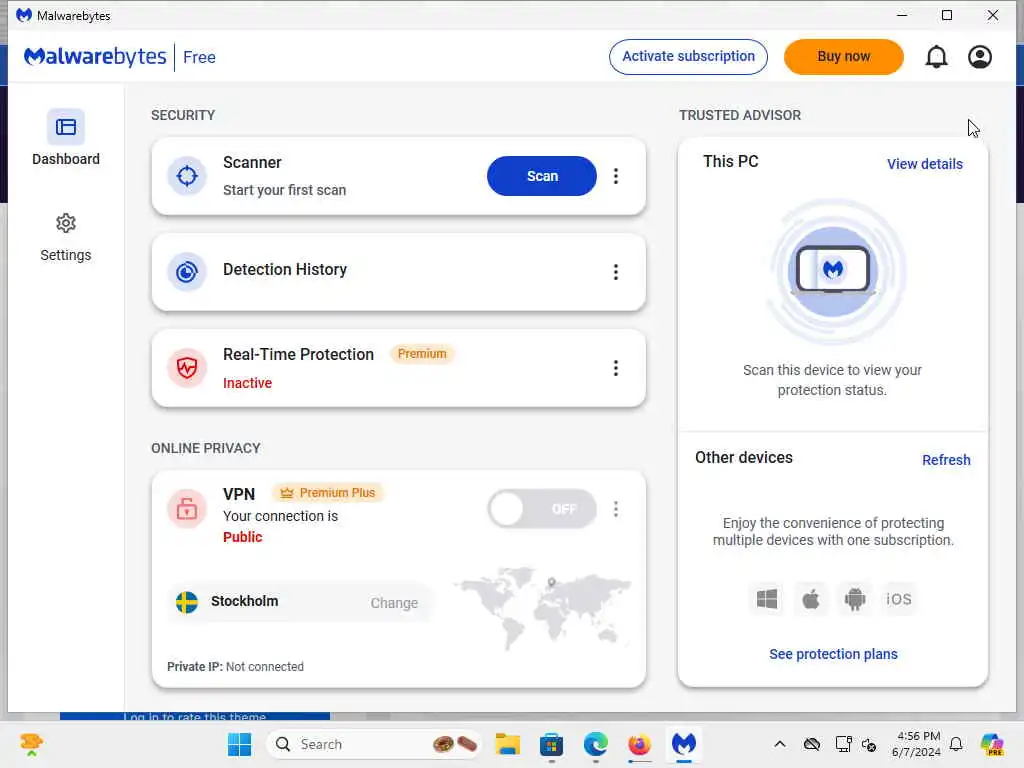
Task: Click the Scan button
Action: click(541, 176)
